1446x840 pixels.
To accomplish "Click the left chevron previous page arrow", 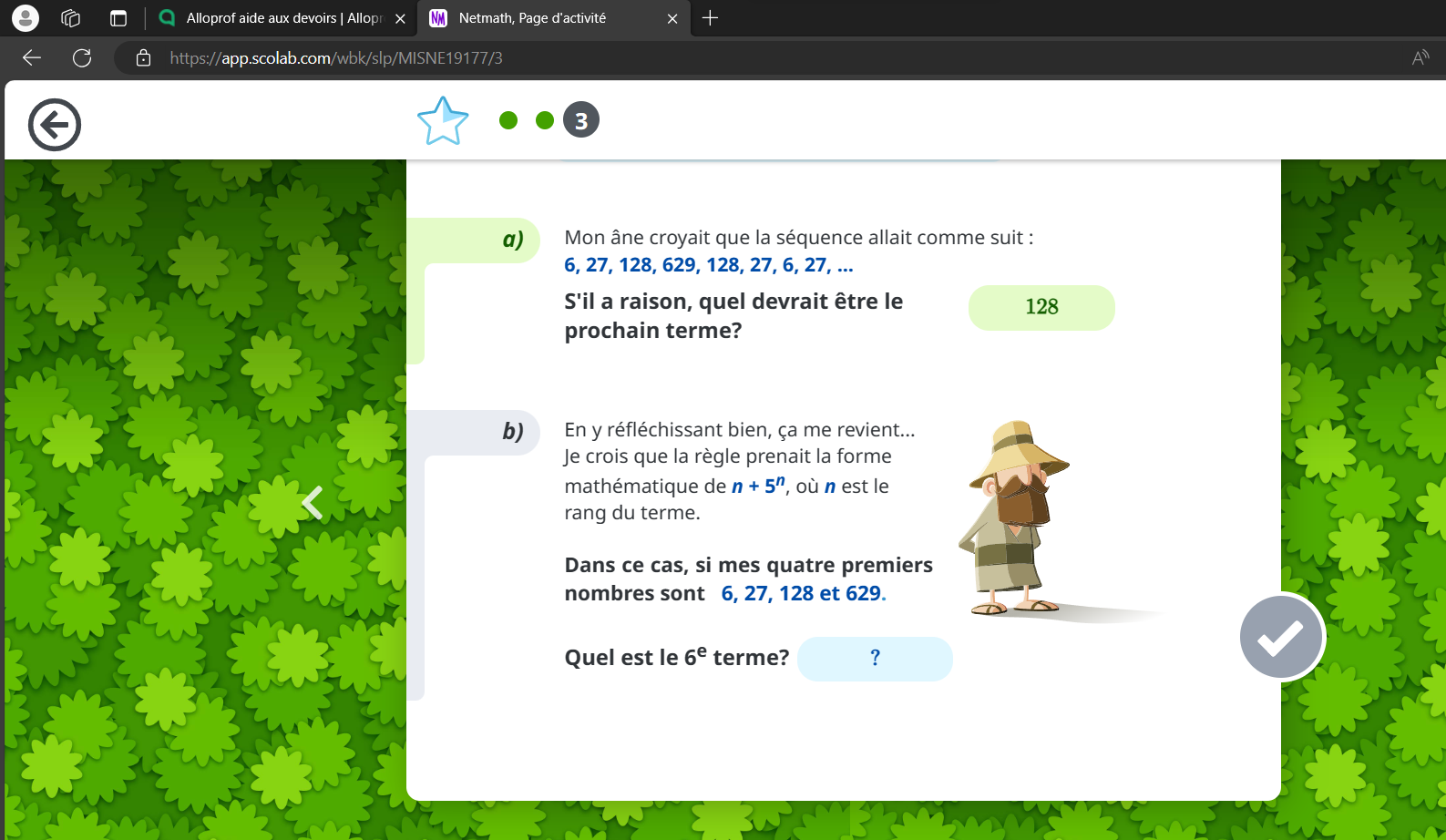I will click(313, 503).
